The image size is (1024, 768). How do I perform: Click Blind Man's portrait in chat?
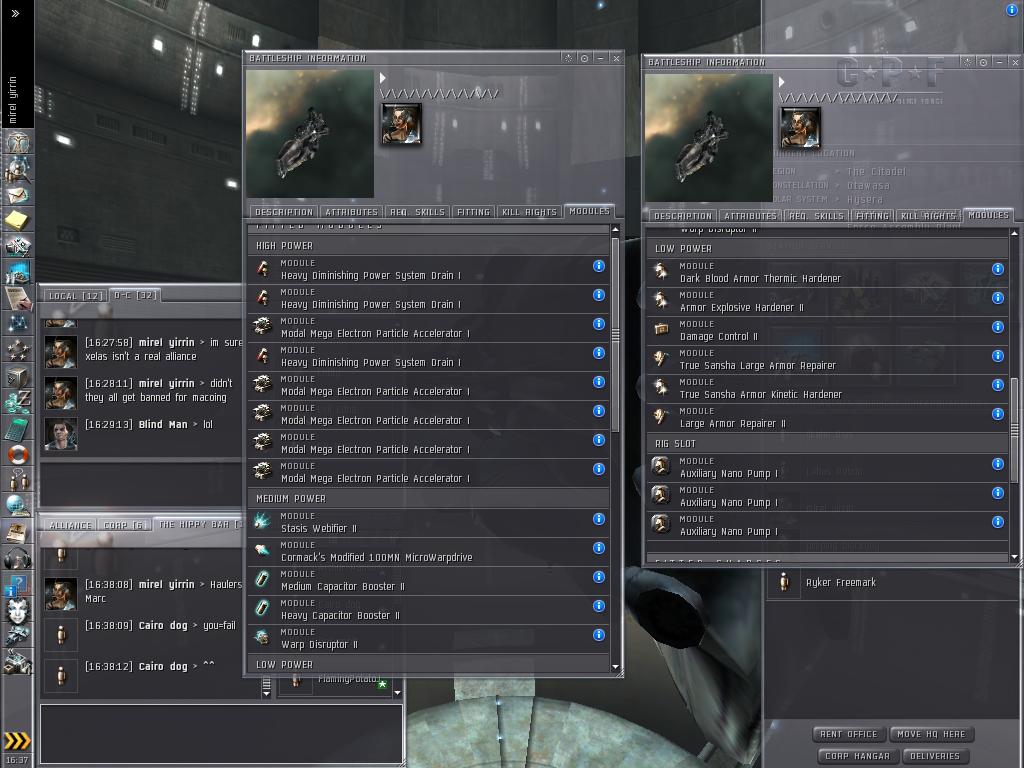pos(61,434)
